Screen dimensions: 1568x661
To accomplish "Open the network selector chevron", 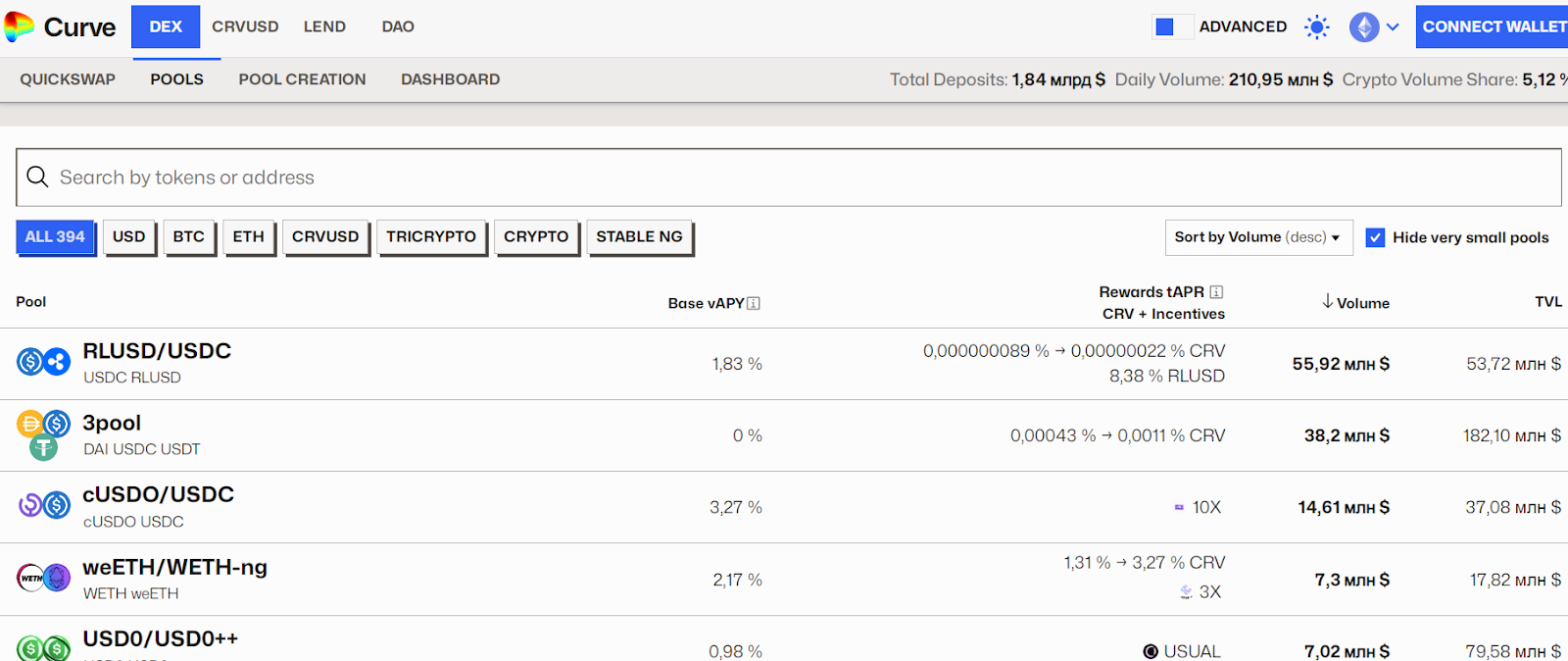I will [1393, 27].
